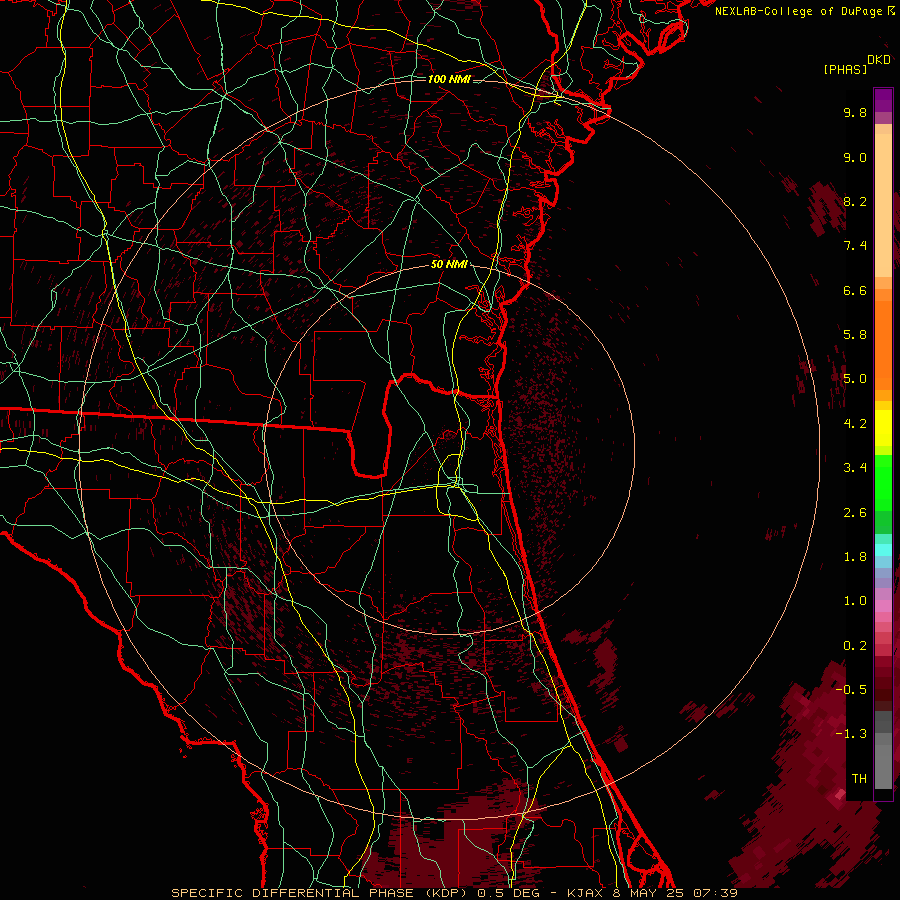Viewport: 900px width, 900px height.
Task: Click the cyan color bar segment
Action: click(x=883, y=550)
